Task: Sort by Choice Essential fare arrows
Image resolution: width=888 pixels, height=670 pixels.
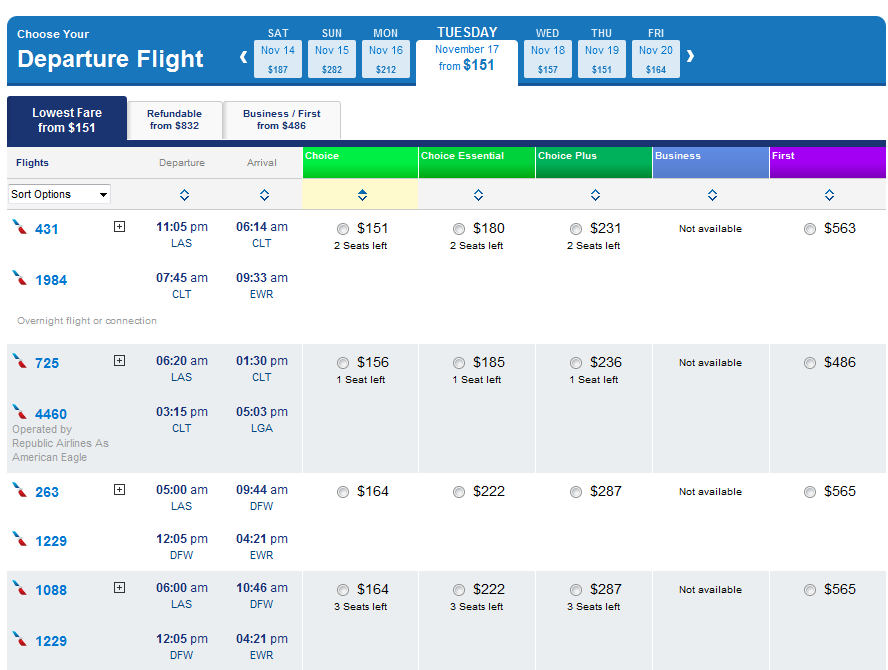Action: pos(478,195)
